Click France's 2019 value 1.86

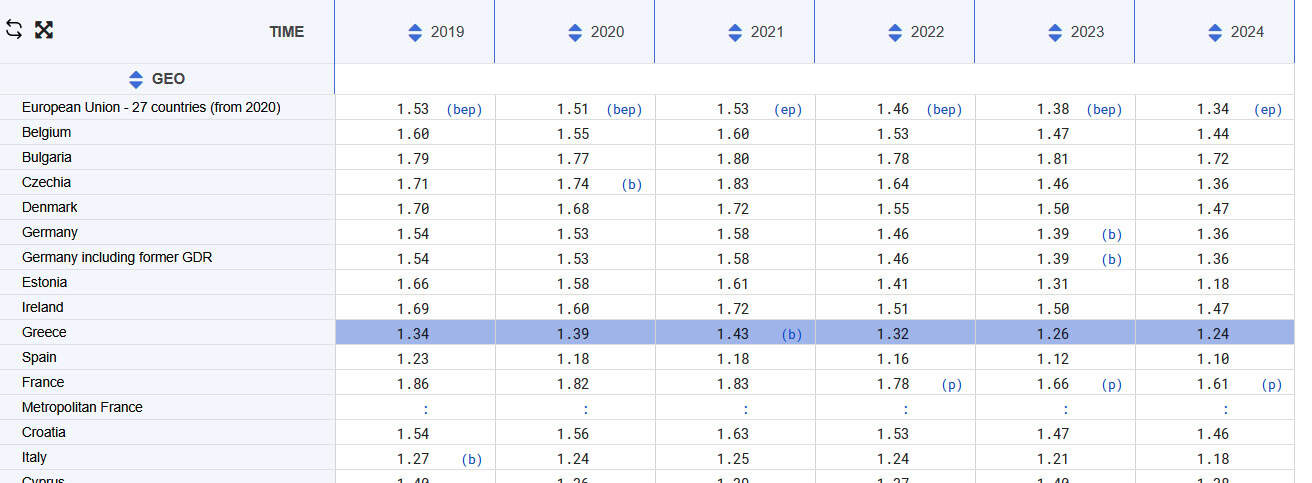[413, 384]
